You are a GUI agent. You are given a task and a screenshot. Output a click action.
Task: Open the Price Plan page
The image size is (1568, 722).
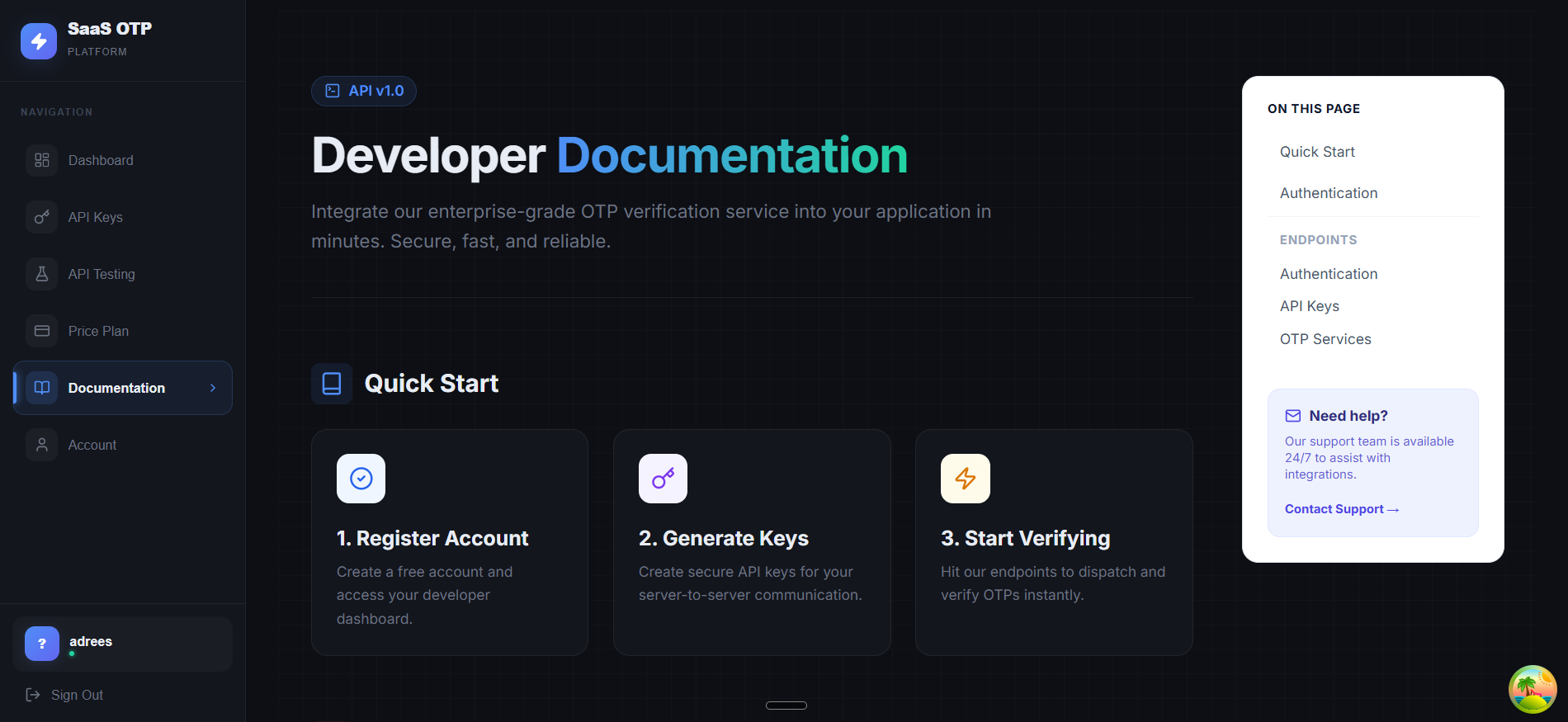(x=123, y=331)
